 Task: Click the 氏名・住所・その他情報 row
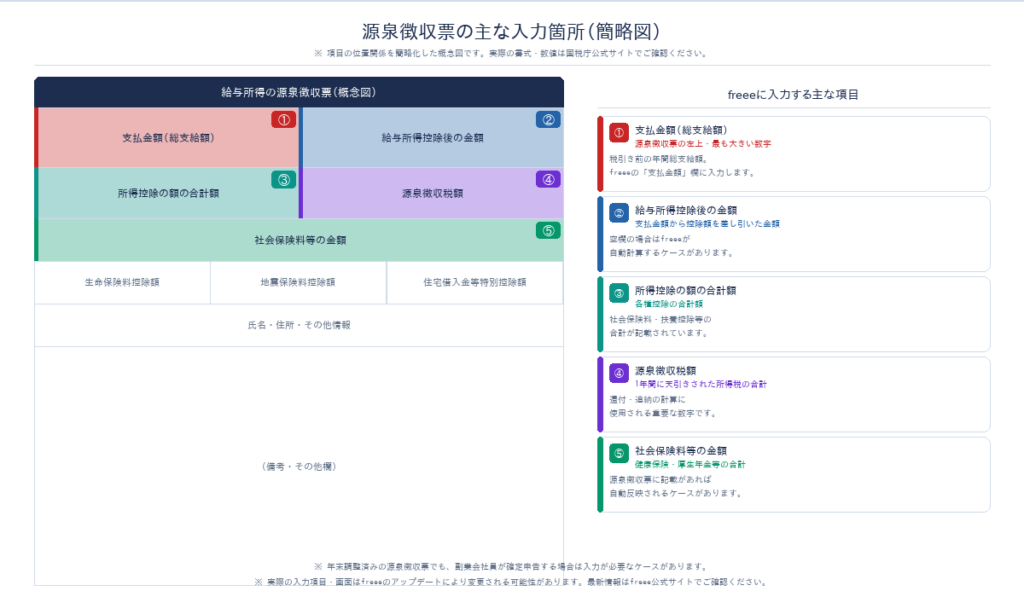click(x=300, y=325)
